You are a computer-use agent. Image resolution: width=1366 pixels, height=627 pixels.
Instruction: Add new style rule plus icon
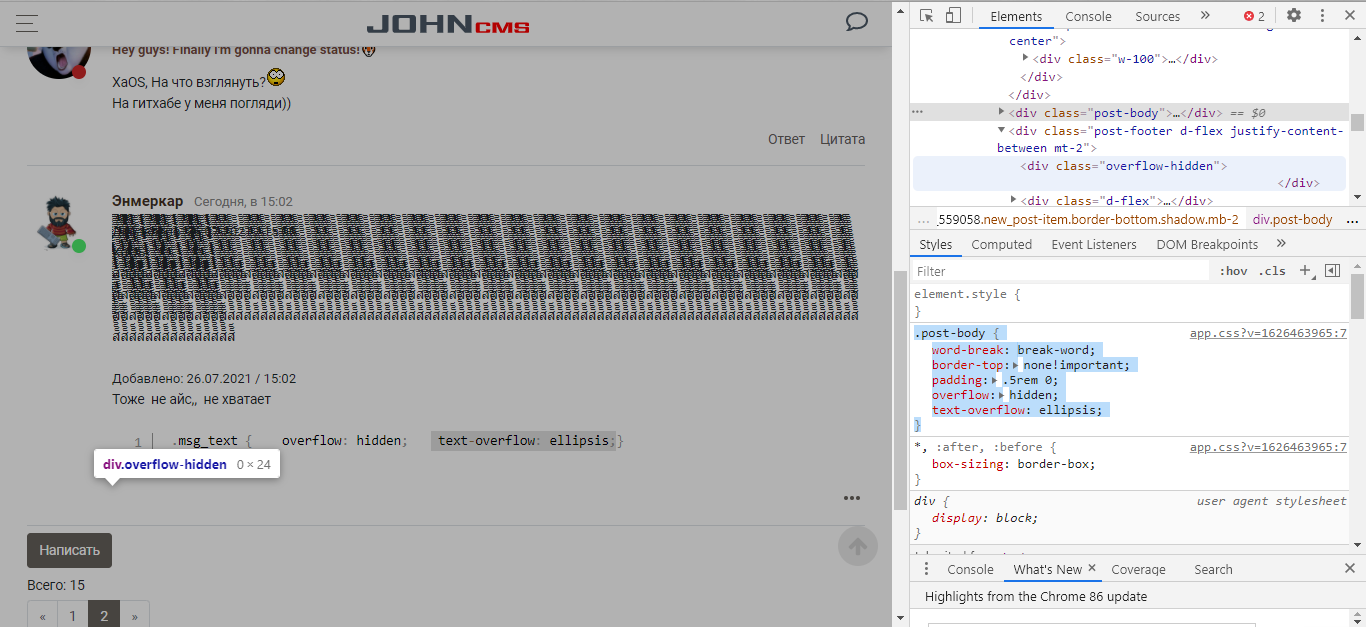(x=1305, y=271)
